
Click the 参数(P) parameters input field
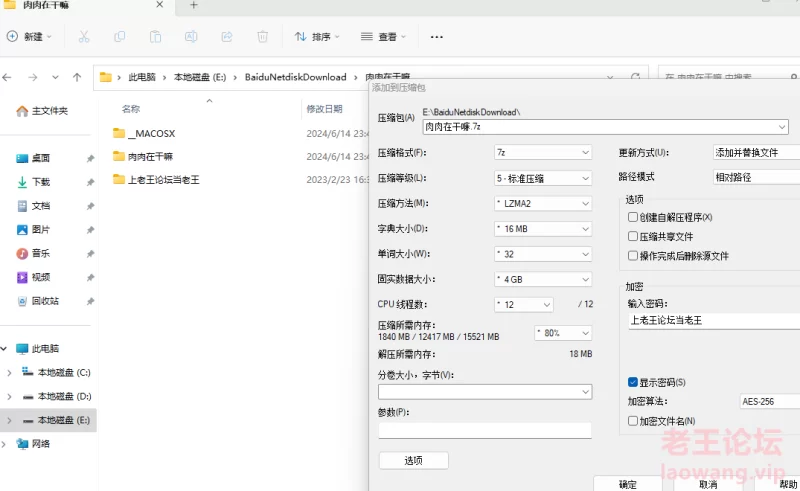click(485, 430)
